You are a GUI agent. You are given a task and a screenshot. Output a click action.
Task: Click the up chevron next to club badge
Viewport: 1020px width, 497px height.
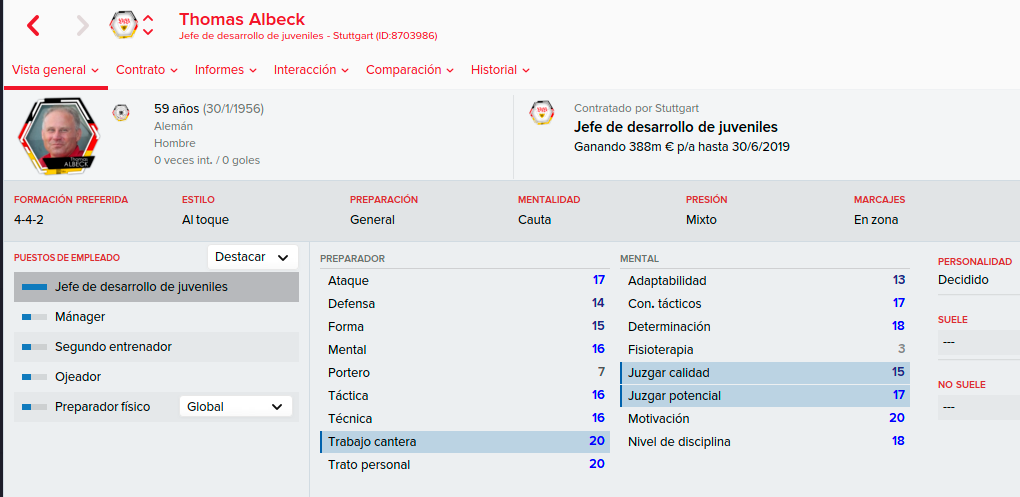click(x=148, y=19)
